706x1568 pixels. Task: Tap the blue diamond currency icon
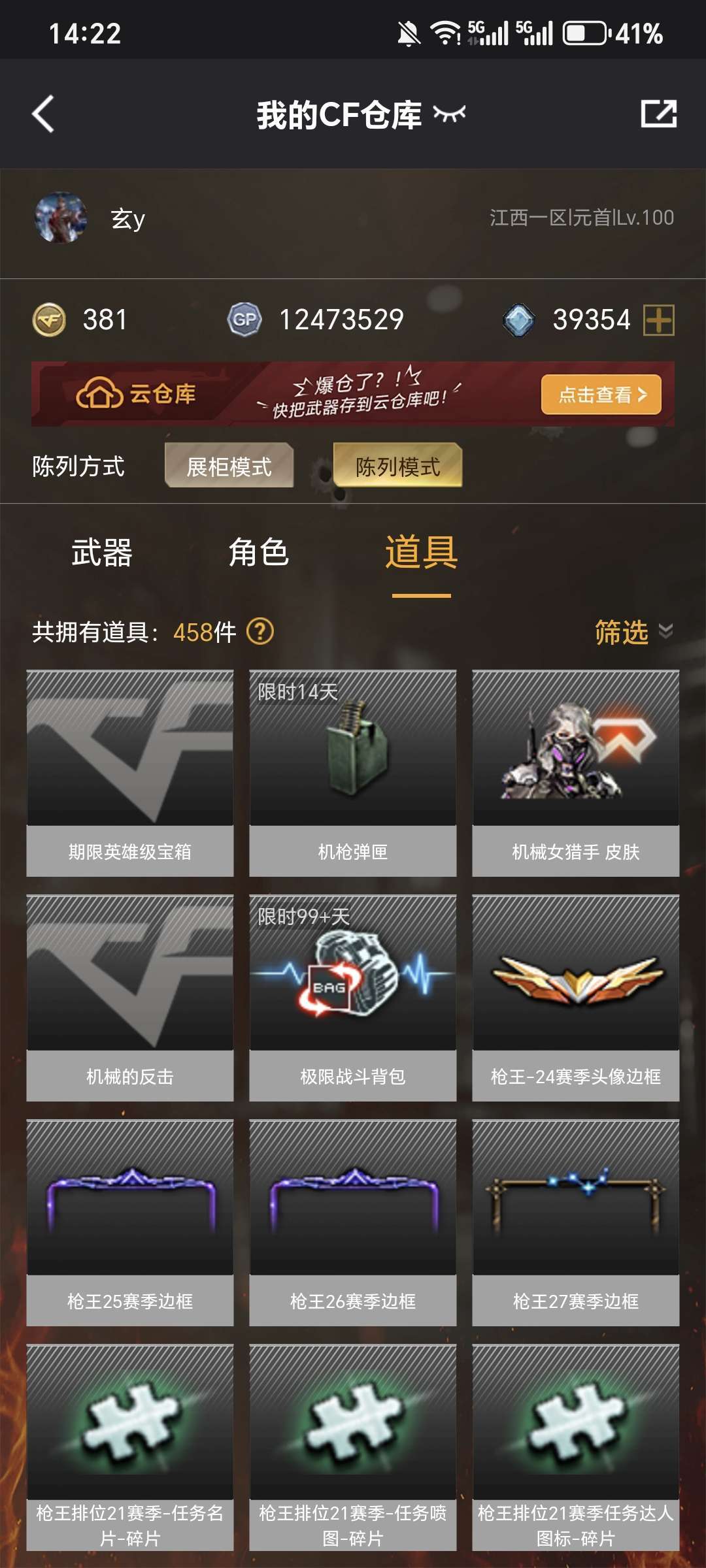pos(519,320)
